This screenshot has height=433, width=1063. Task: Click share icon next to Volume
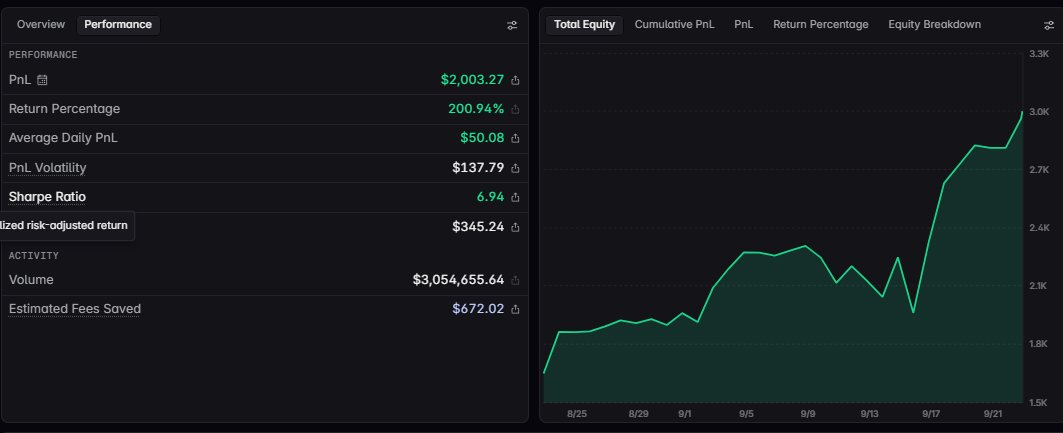coord(515,280)
